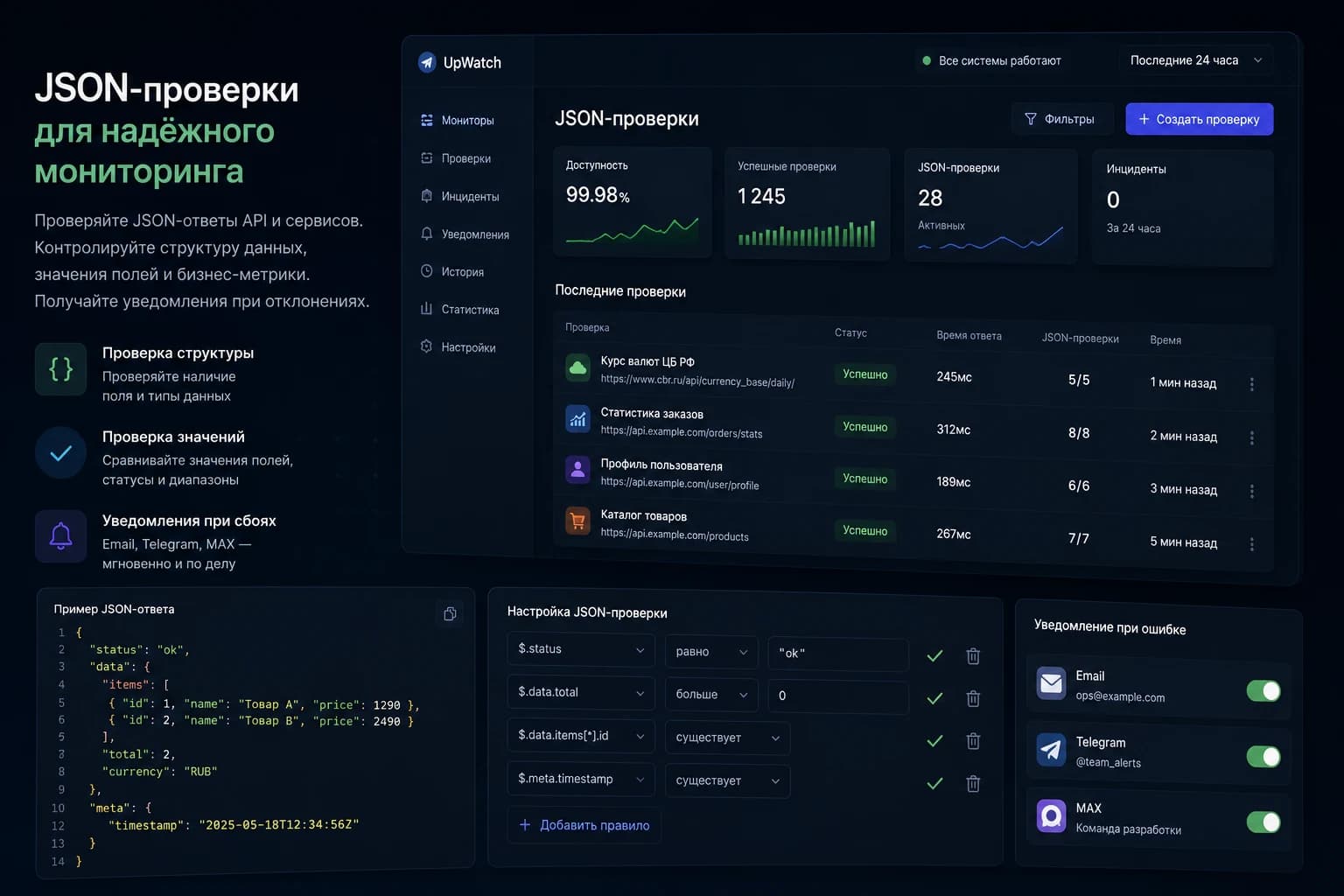This screenshot has height=896, width=1344.
Task: Delete the $.meta.timestamp rule
Action: coord(973,783)
